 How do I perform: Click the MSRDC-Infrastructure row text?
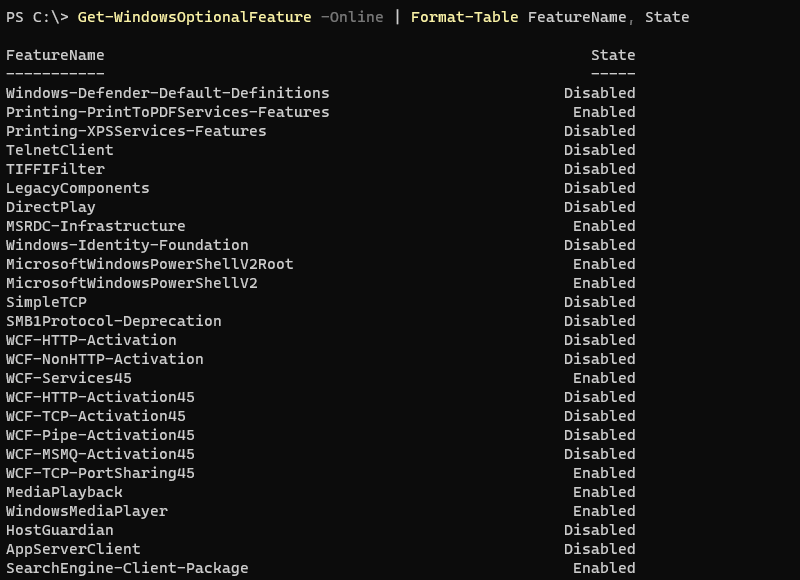[x=96, y=226]
